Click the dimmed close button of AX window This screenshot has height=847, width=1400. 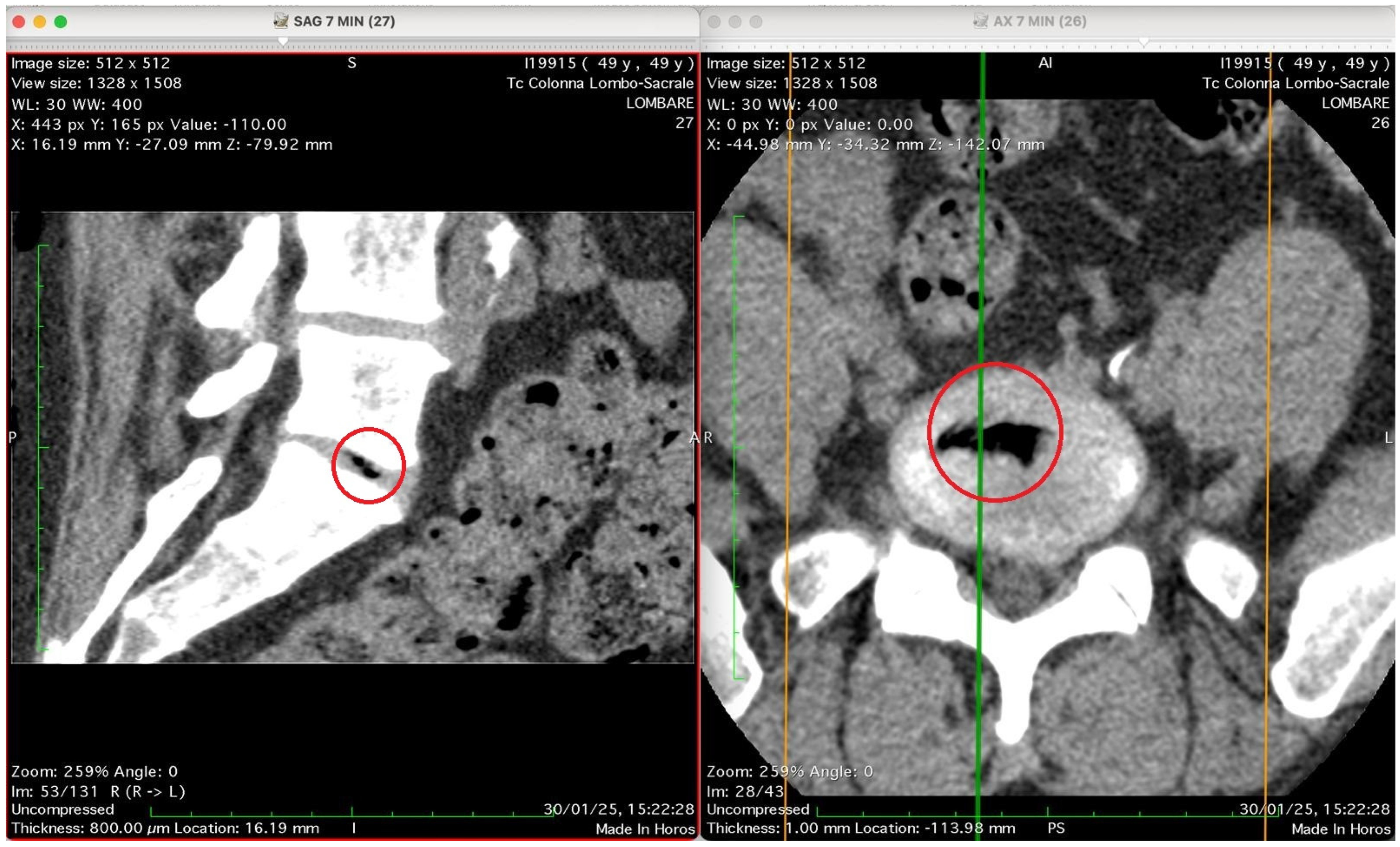714,22
